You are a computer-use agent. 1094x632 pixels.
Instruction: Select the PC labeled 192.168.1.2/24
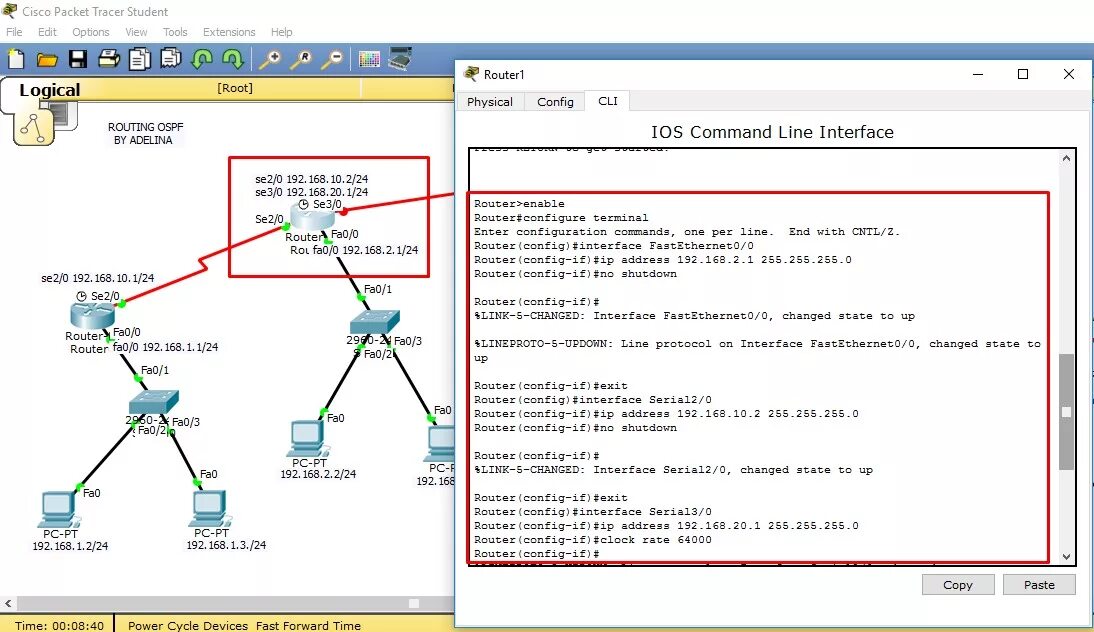pyautogui.click(x=59, y=509)
